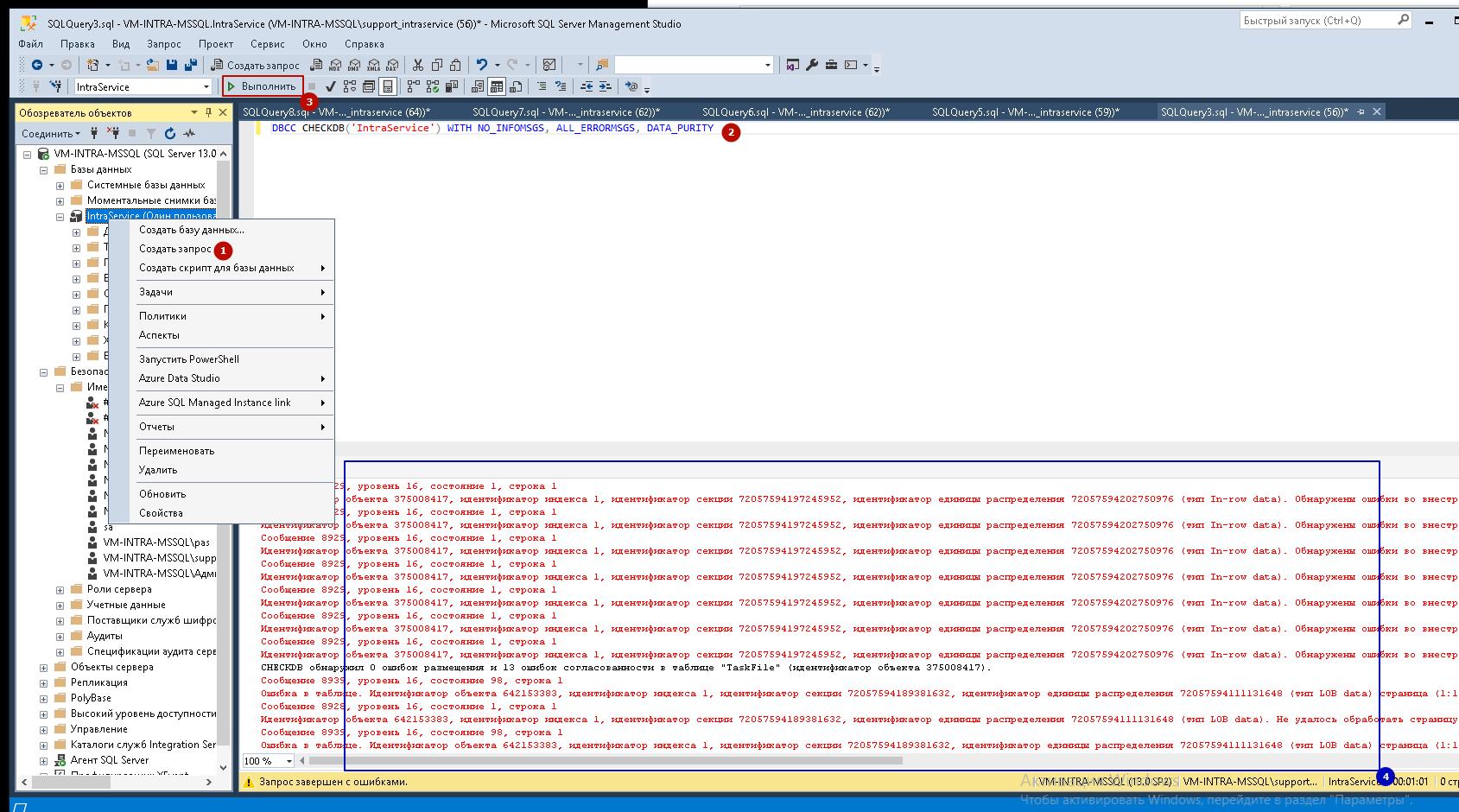Viewport: 1459px width, 812px height.
Task: Toggle pin on Object Explorer panel
Action: click(x=208, y=112)
